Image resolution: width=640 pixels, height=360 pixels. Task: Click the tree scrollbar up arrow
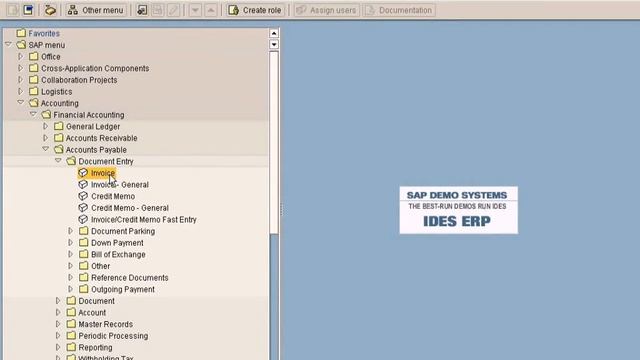[x=274, y=33]
